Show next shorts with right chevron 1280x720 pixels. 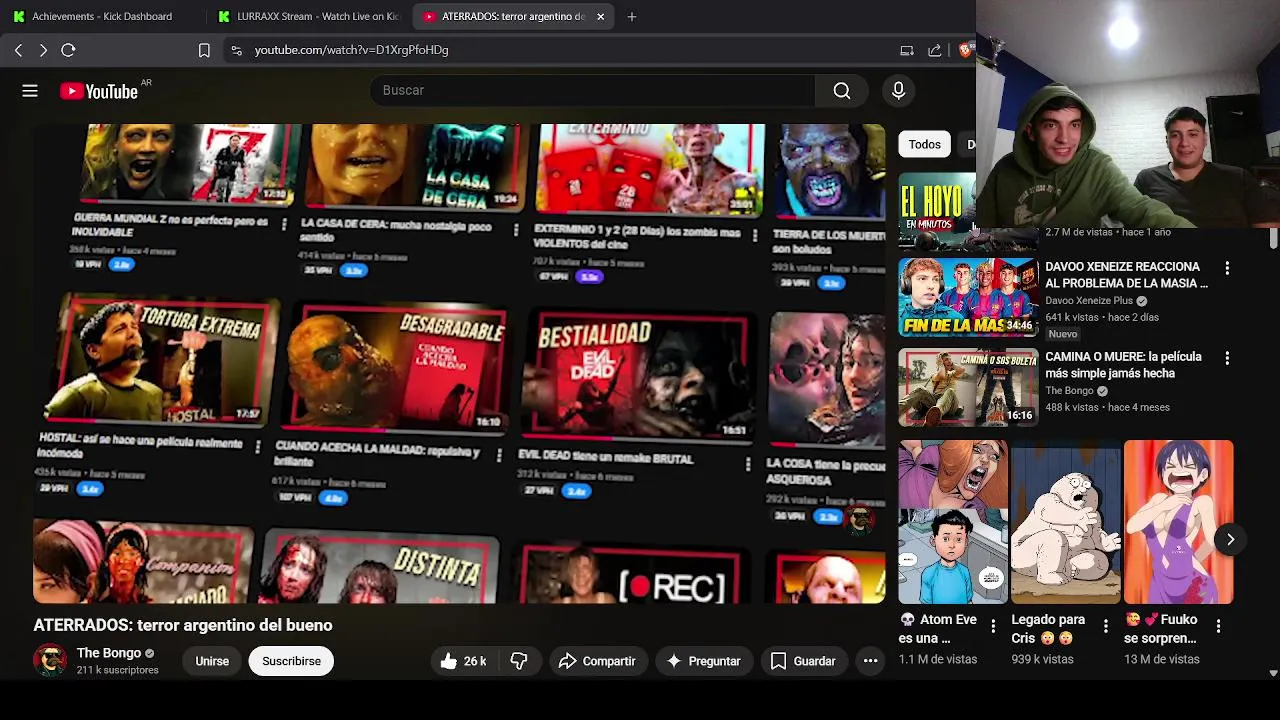coord(1230,540)
